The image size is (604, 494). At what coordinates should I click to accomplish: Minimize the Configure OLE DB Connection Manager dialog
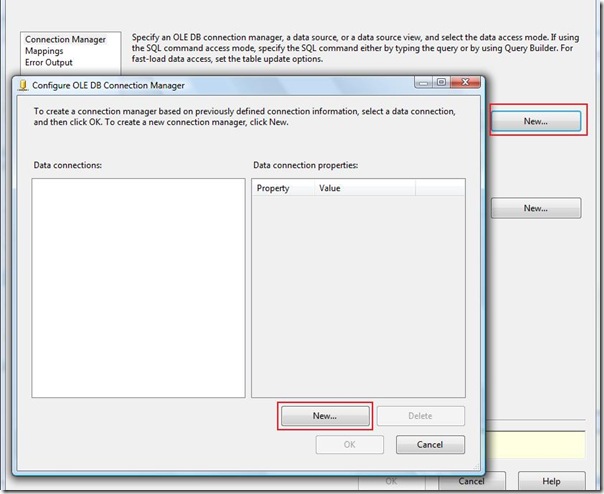point(423,82)
